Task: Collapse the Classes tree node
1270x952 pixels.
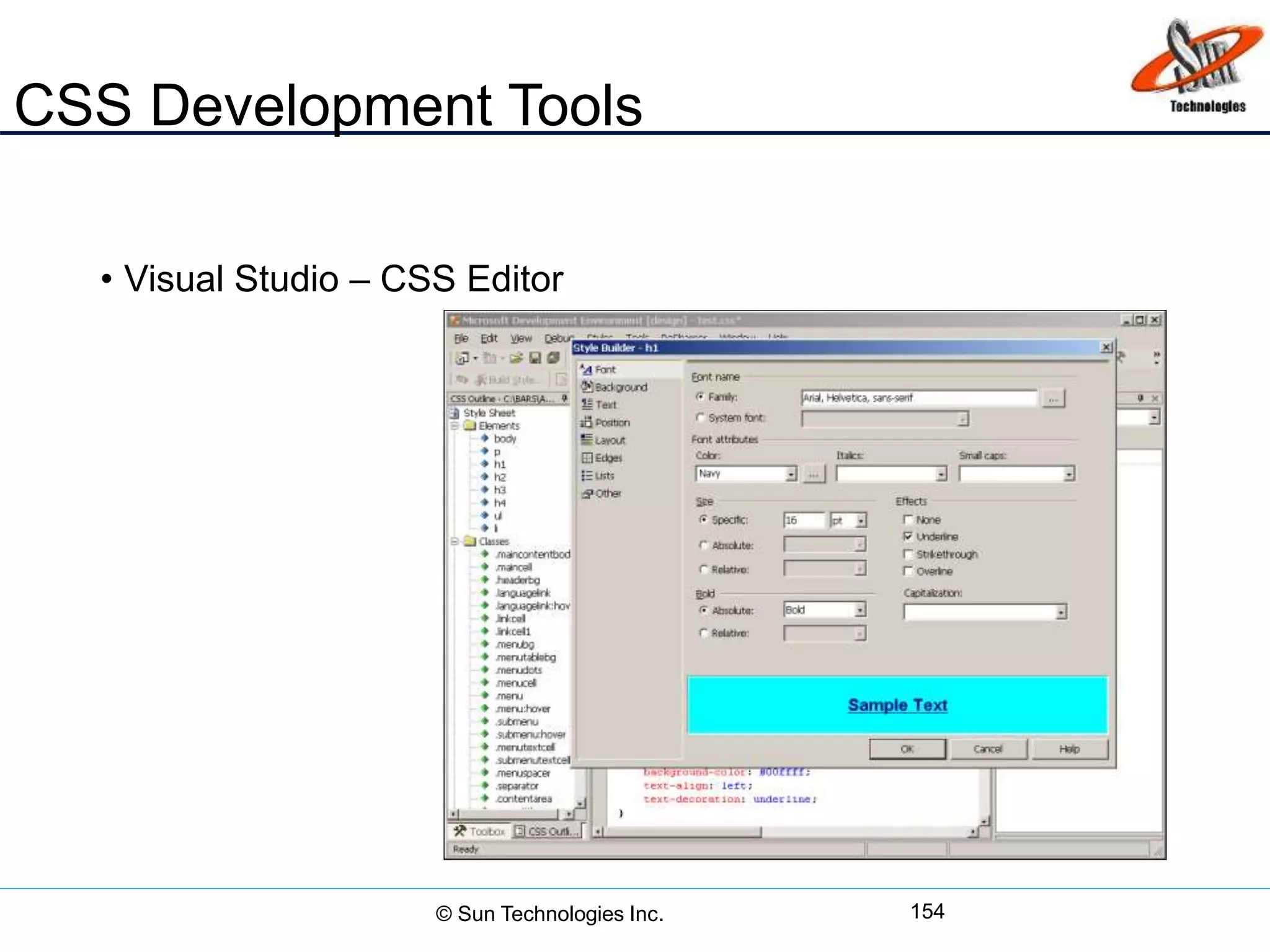Action: pyautogui.click(x=455, y=541)
